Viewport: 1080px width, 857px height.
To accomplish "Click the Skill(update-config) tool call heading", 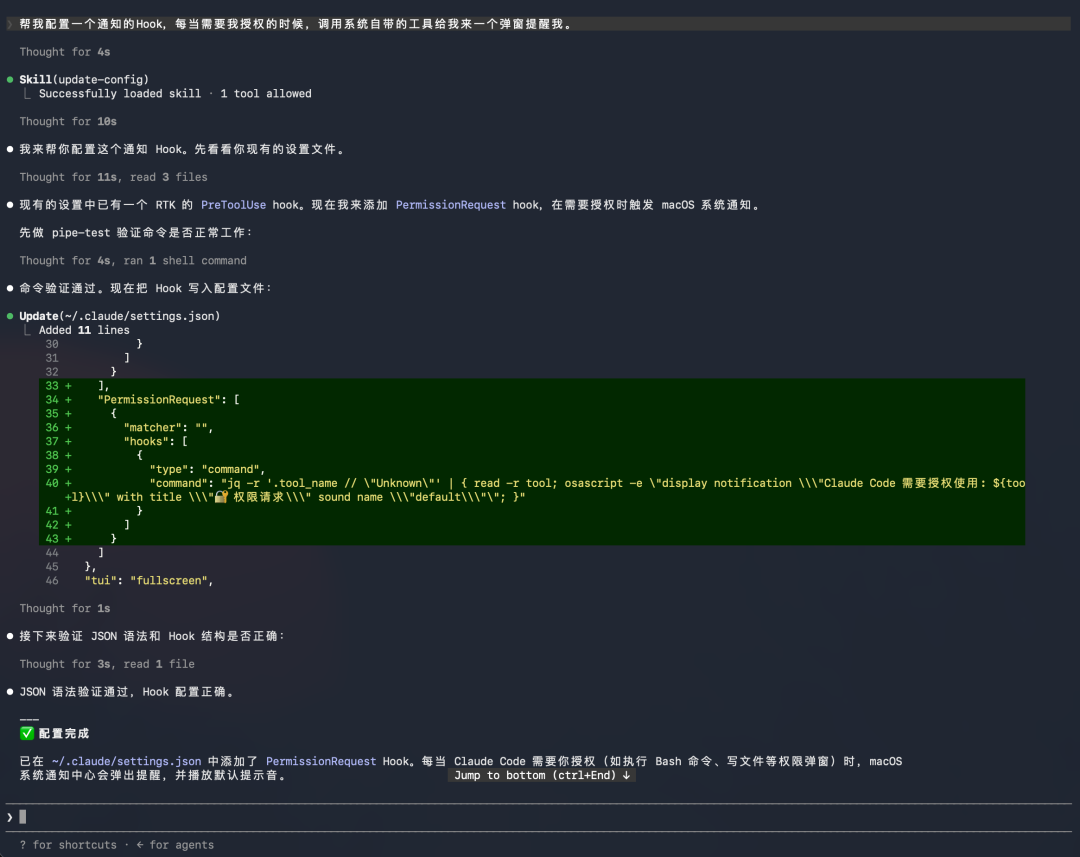I will pyautogui.click(x=84, y=79).
